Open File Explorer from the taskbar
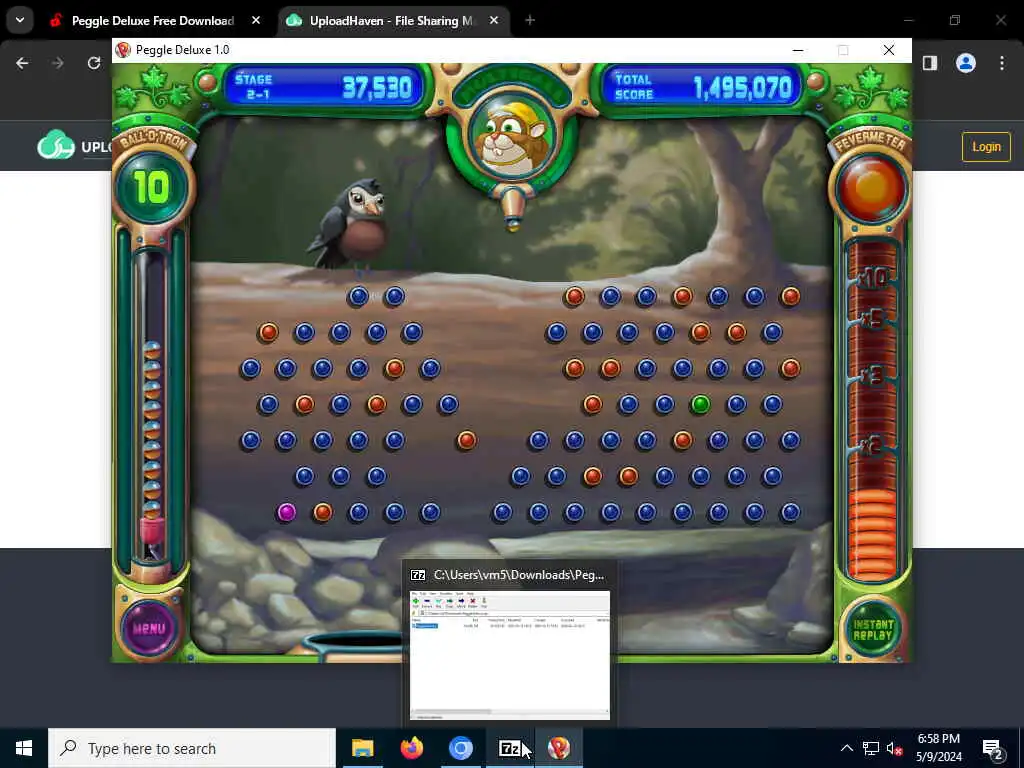1024x768 pixels. click(362, 748)
